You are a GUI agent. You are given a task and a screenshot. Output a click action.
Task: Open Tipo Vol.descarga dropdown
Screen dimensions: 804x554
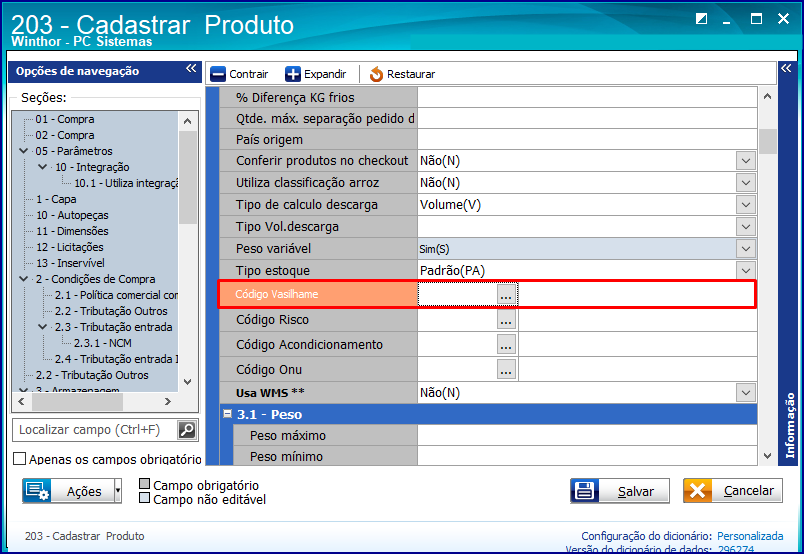[x=746, y=227]
